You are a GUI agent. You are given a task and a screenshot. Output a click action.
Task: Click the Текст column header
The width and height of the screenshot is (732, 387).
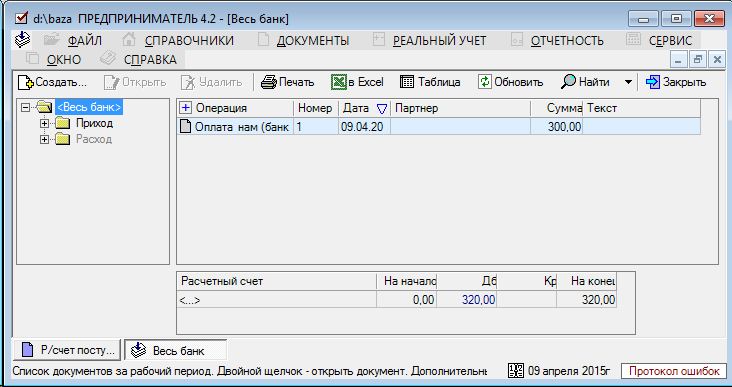642,108
